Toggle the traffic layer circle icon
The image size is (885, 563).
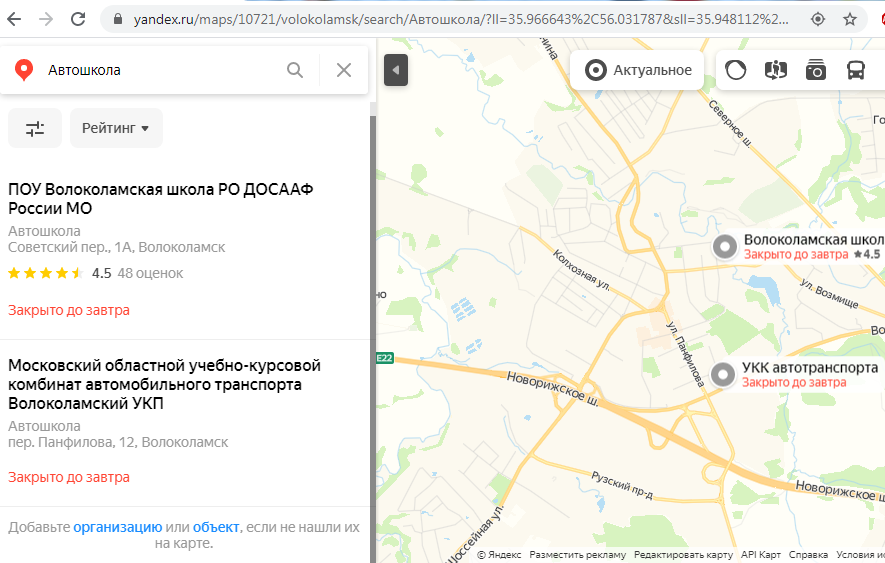(735, 70)
